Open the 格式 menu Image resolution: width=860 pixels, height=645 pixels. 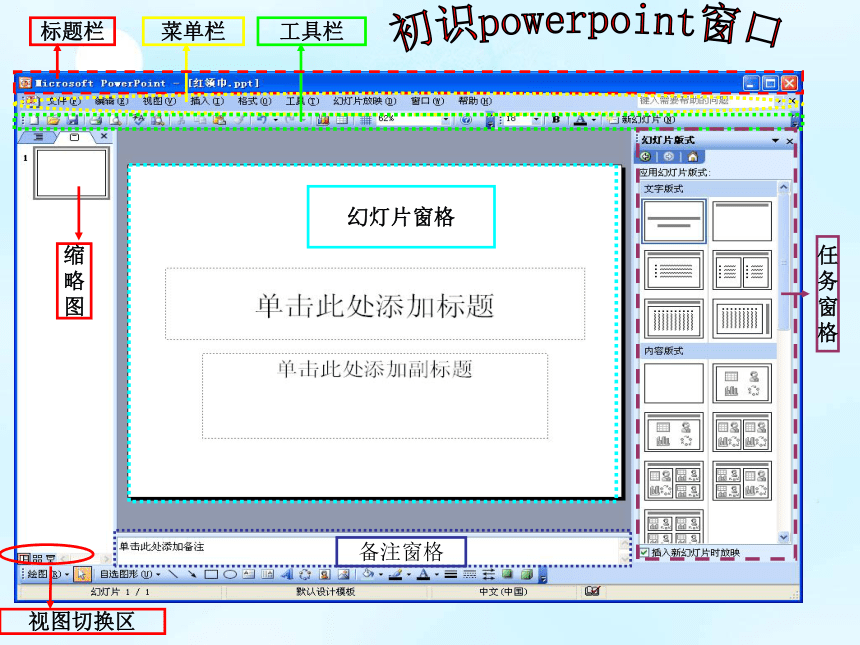[x=254, y=101]
